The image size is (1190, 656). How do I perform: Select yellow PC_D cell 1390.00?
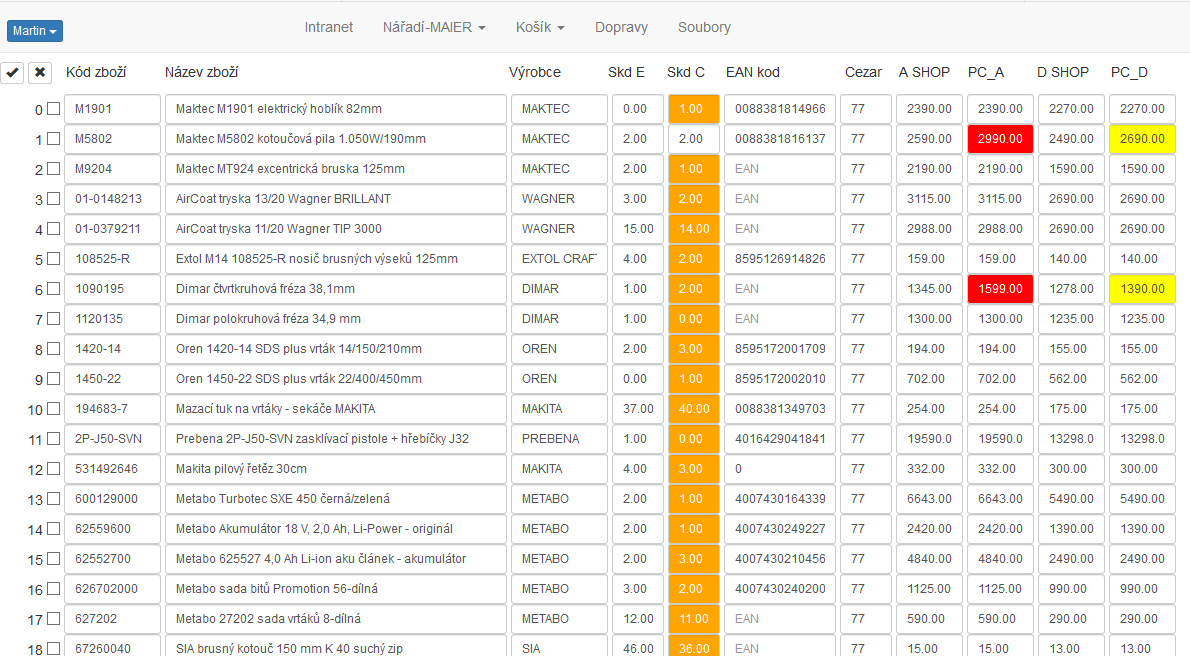[1142, 289]
